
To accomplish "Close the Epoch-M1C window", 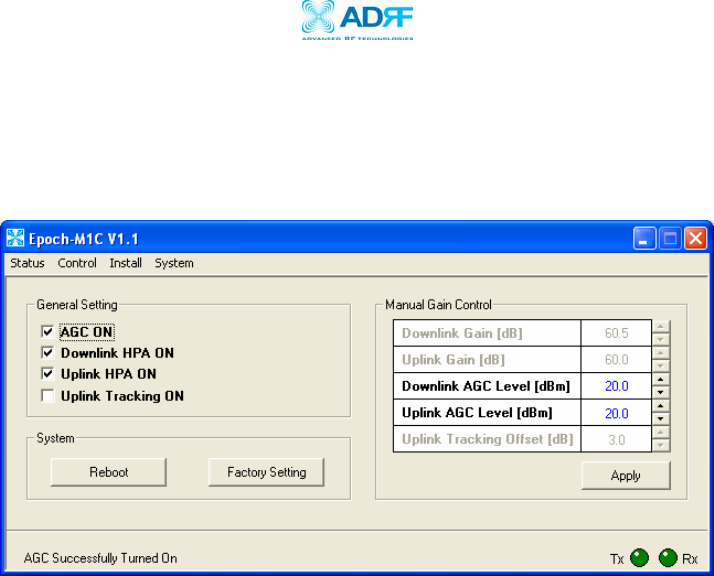I will tap(695, 238).
